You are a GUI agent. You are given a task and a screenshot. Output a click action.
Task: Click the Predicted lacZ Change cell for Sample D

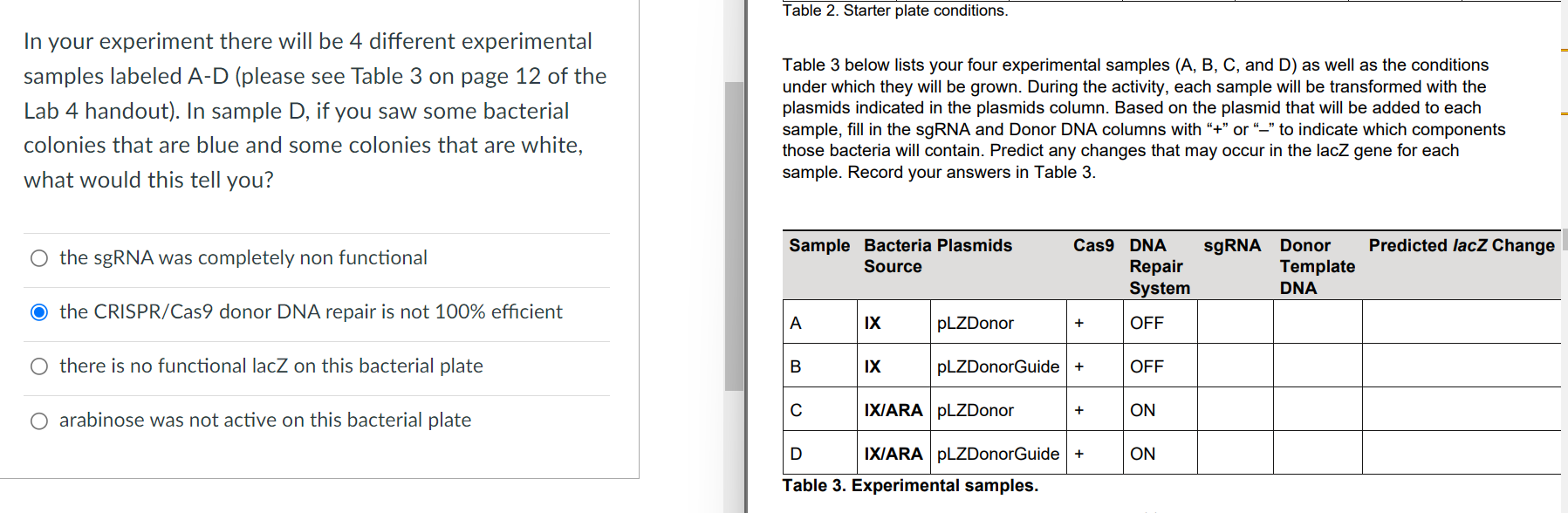pyautogui.click(x=1462, y=453)
